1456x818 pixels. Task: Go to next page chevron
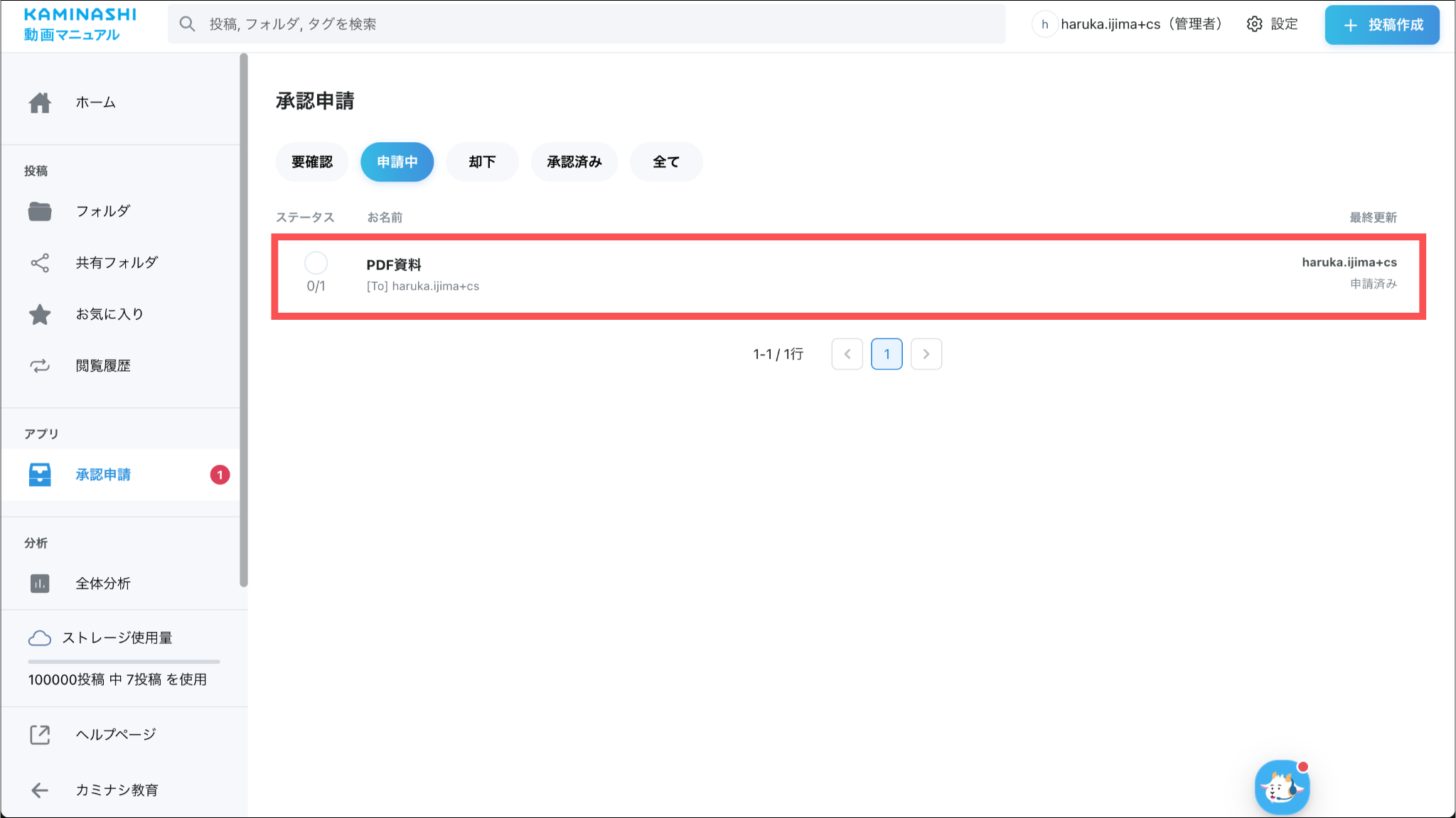(926, 354)
